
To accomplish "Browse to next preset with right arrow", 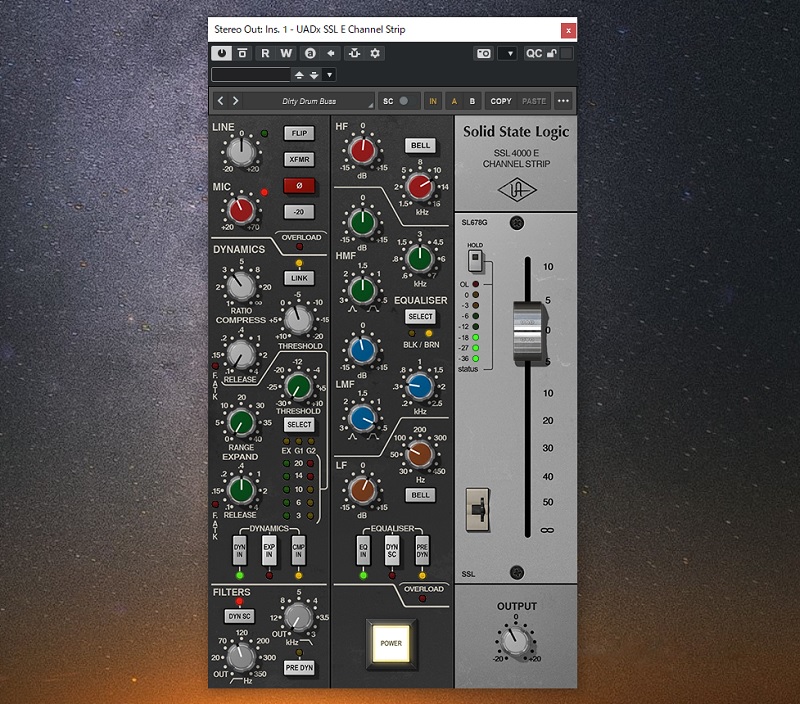I will pyautogui.click(x=235, y=100).
